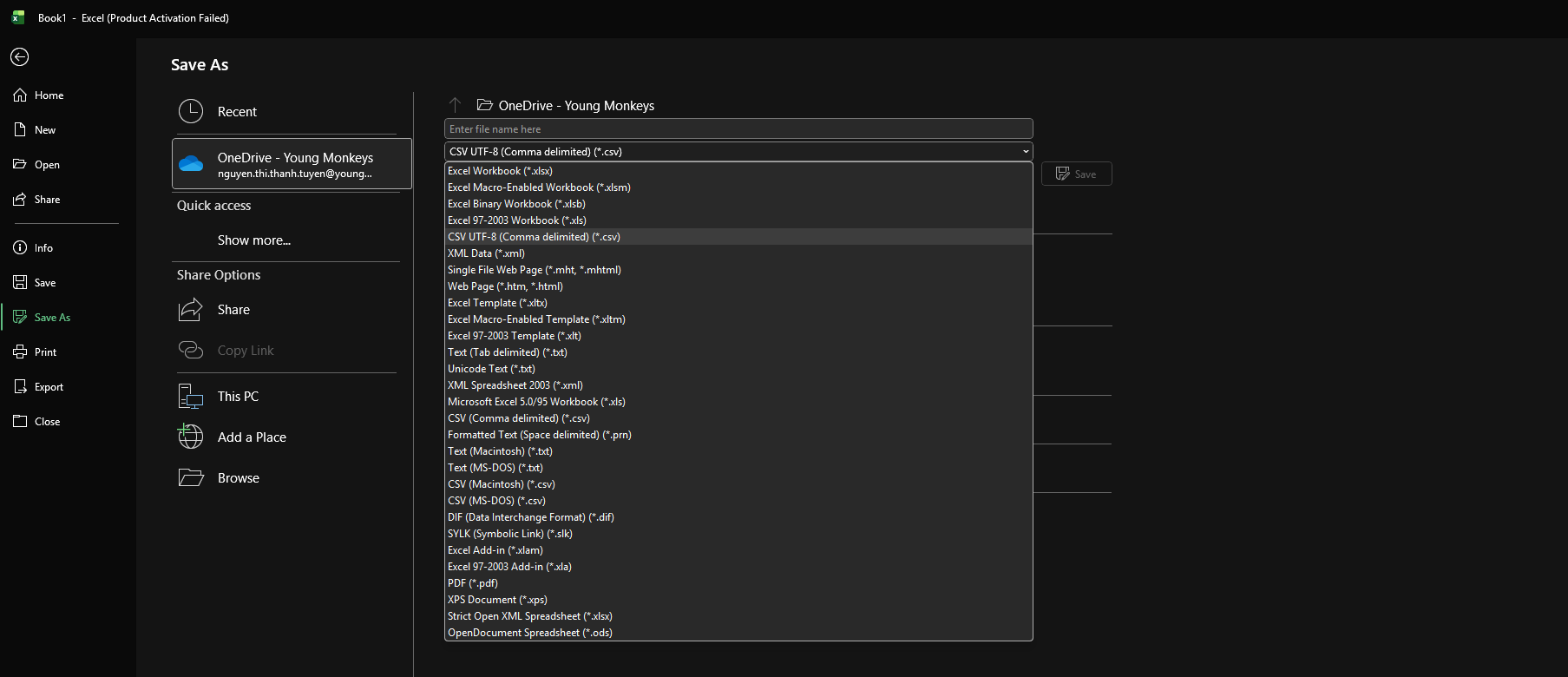The height and width of the screenshot is (677, 1568).
Task: Click the Share arrow icon under Share Options
Action: pos(191,310)
